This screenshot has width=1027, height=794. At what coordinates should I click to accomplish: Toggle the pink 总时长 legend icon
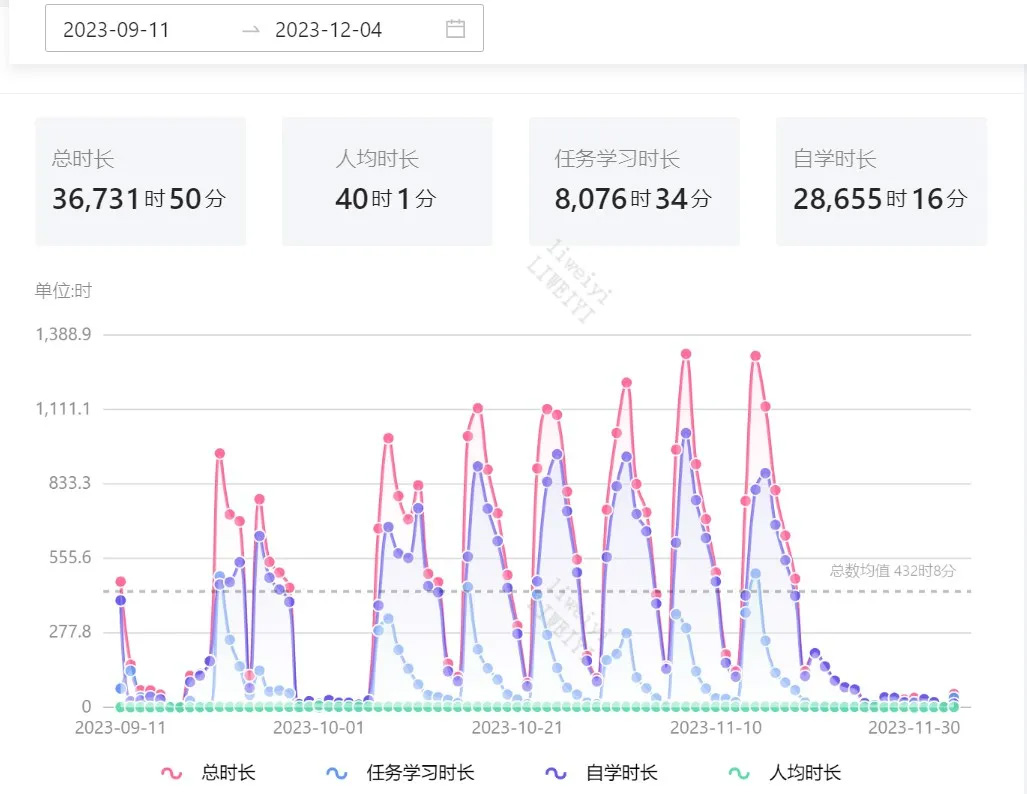coord(172,773)
